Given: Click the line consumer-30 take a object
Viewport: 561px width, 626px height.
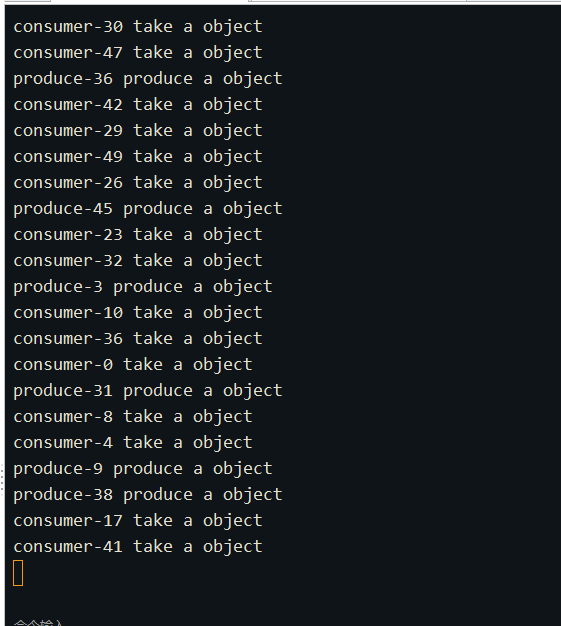Looking at the screenshot, I should [138, 27].
